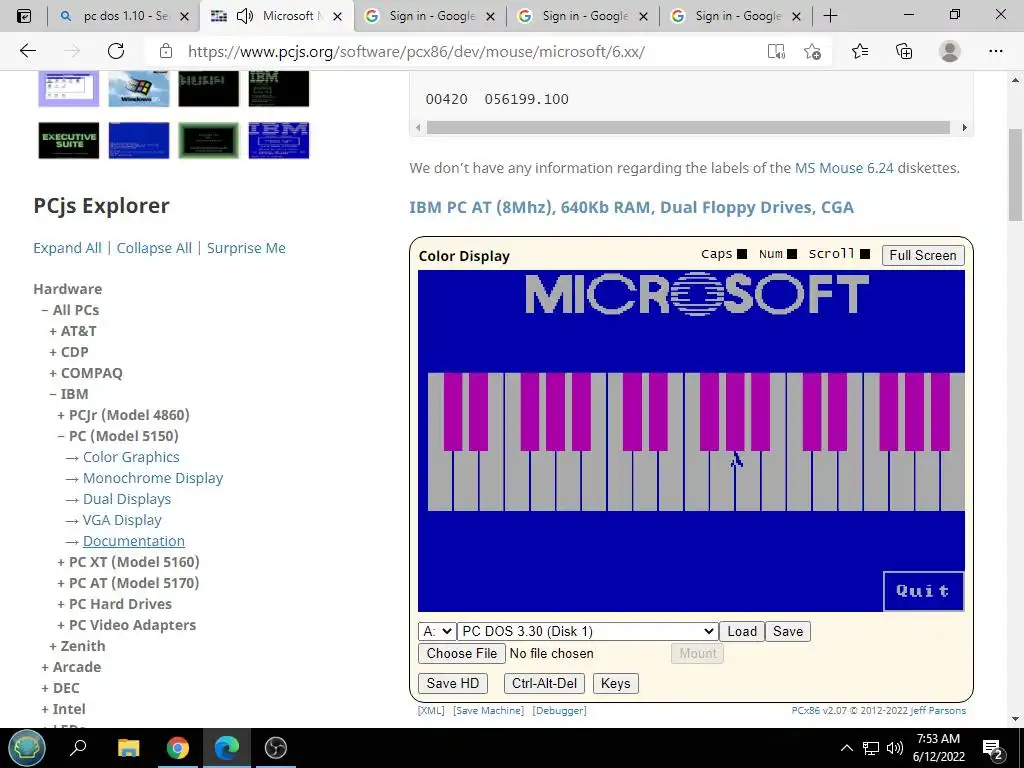
Task: Open OBS Studio from taskbar
Action: (276, 747)
